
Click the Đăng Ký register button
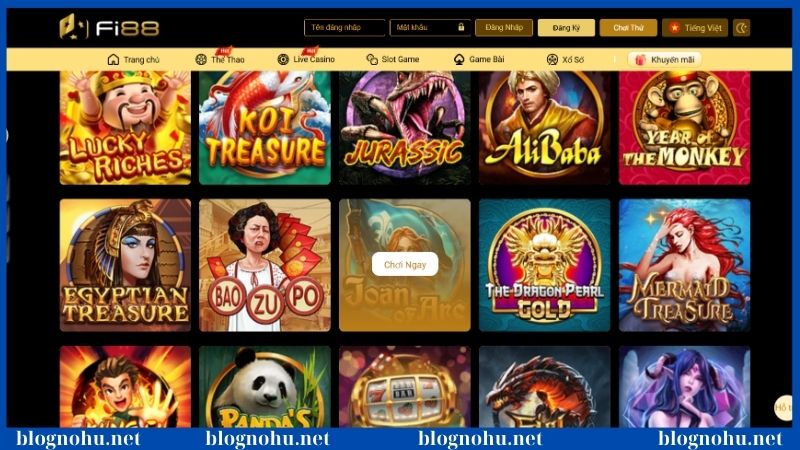[x=566, y=28]
